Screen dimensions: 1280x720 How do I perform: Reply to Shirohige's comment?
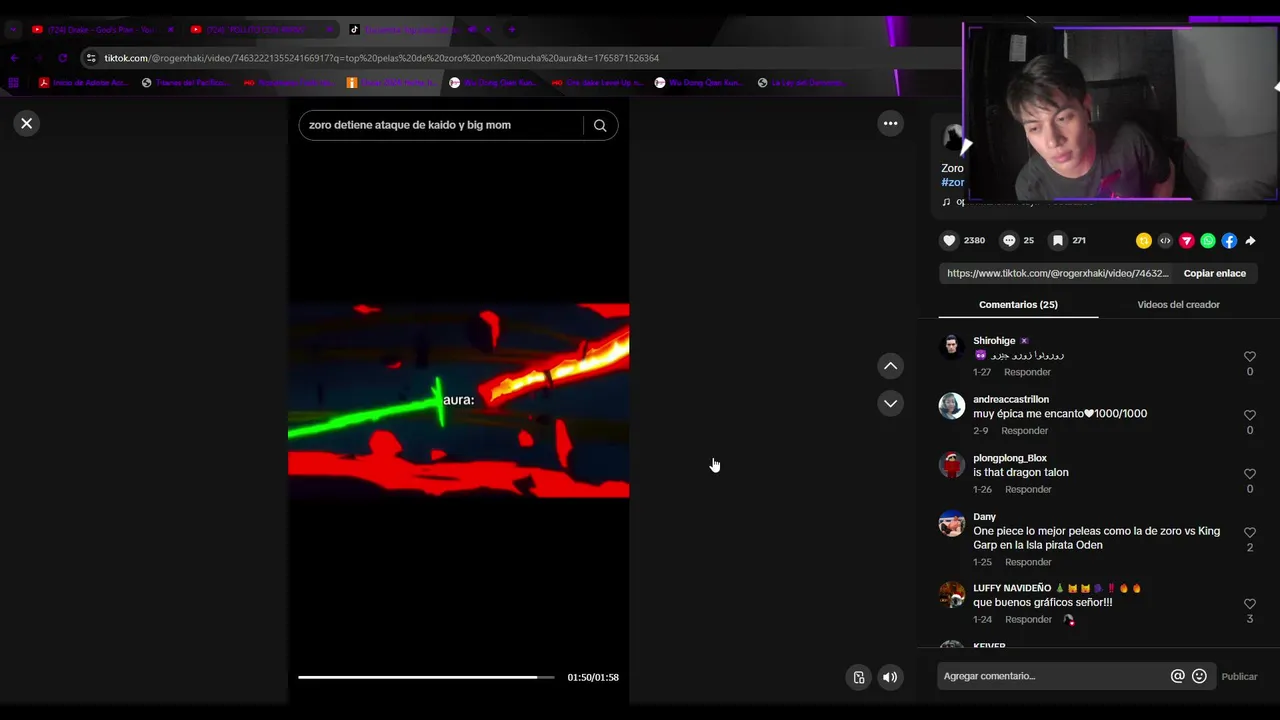point(1027,372)
